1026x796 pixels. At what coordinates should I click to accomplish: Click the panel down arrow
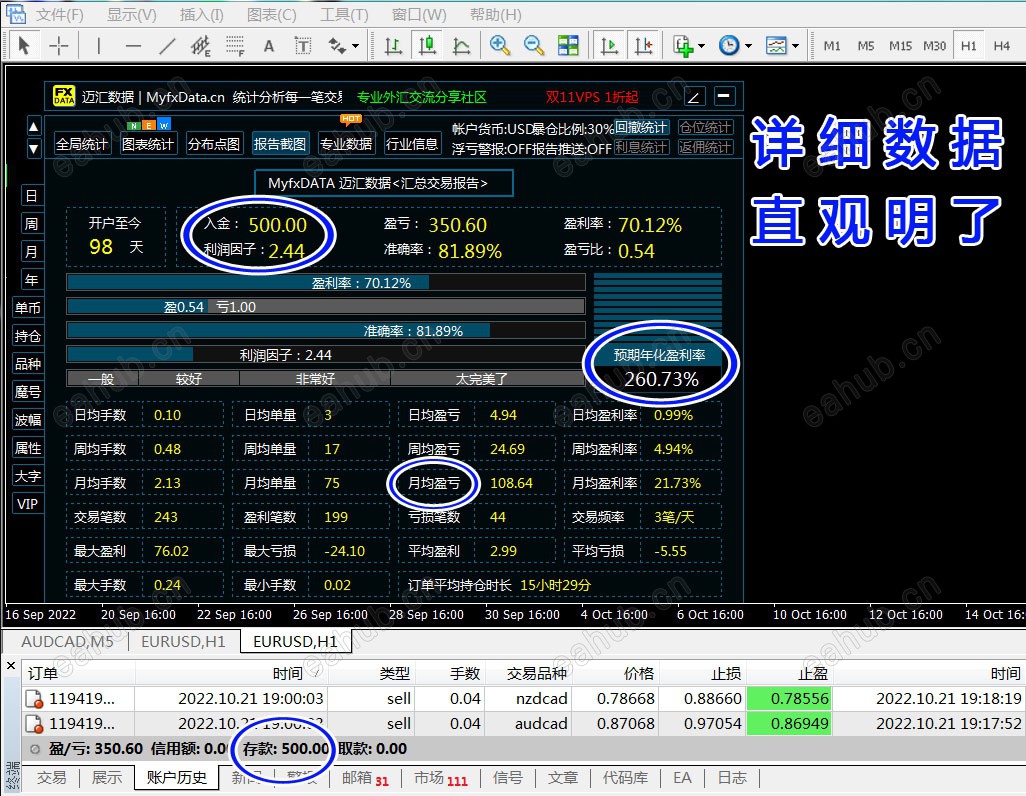pyautogui.click(x=34, y=149)
